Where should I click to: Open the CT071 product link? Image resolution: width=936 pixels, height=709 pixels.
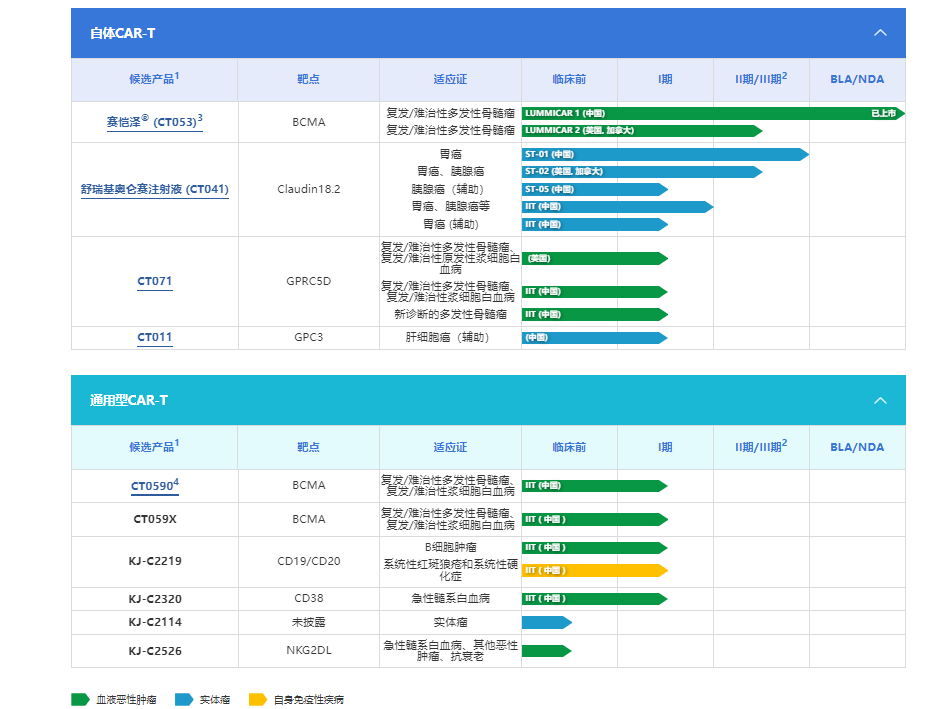point(154,281)
